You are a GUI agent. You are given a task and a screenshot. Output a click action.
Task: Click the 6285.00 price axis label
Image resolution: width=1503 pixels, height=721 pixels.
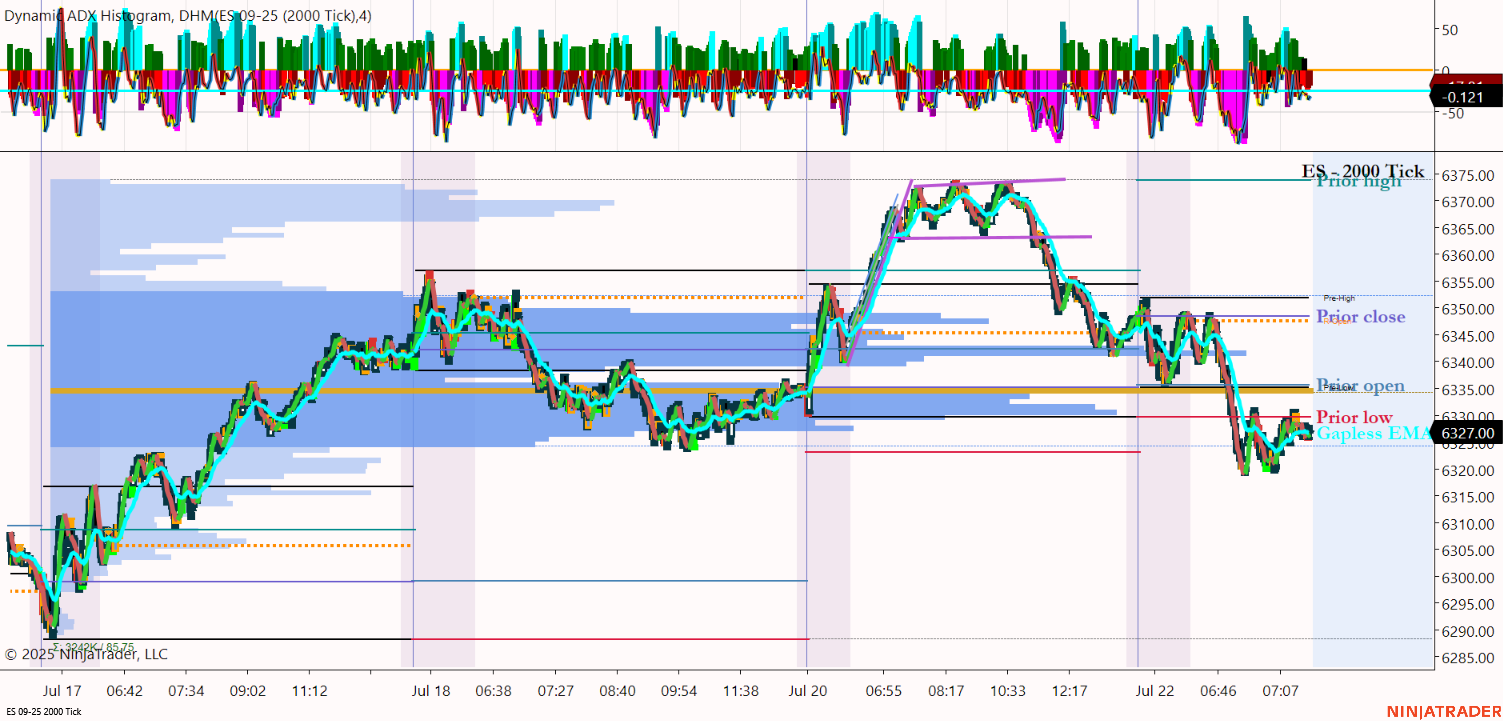(1466, 659)
